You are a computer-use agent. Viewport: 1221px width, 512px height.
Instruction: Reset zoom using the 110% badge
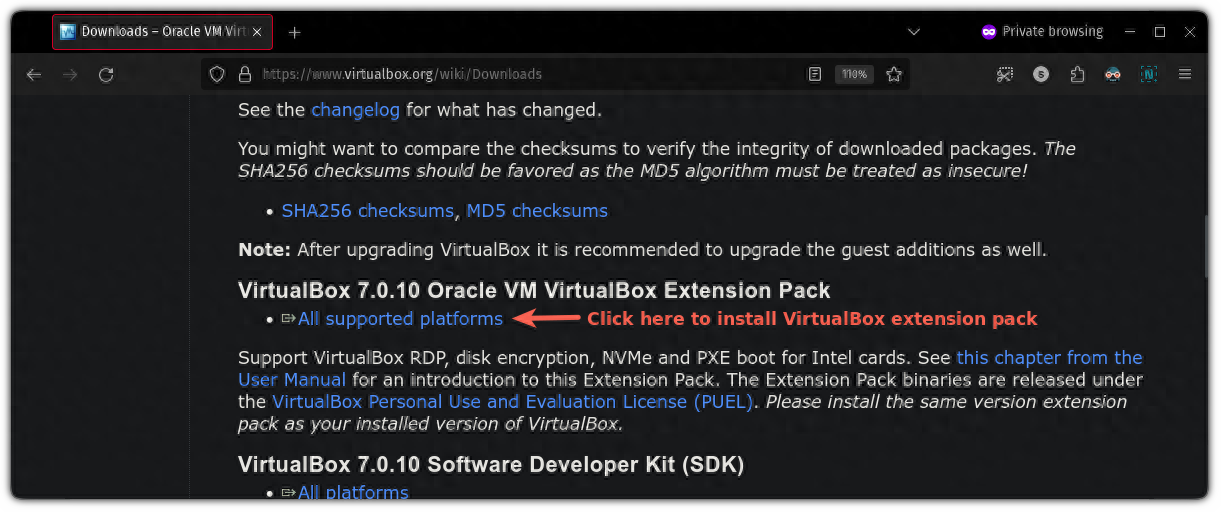click(x=855, y=74)
